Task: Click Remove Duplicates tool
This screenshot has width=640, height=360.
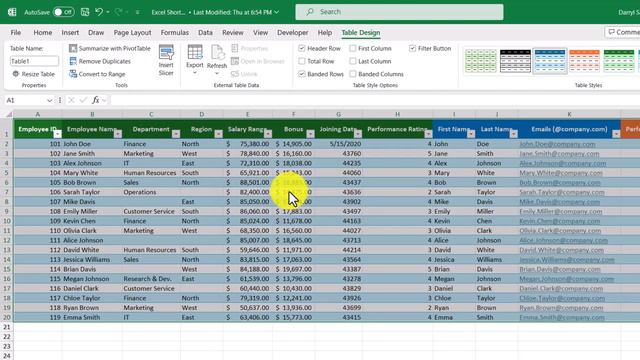Action: 100,61
